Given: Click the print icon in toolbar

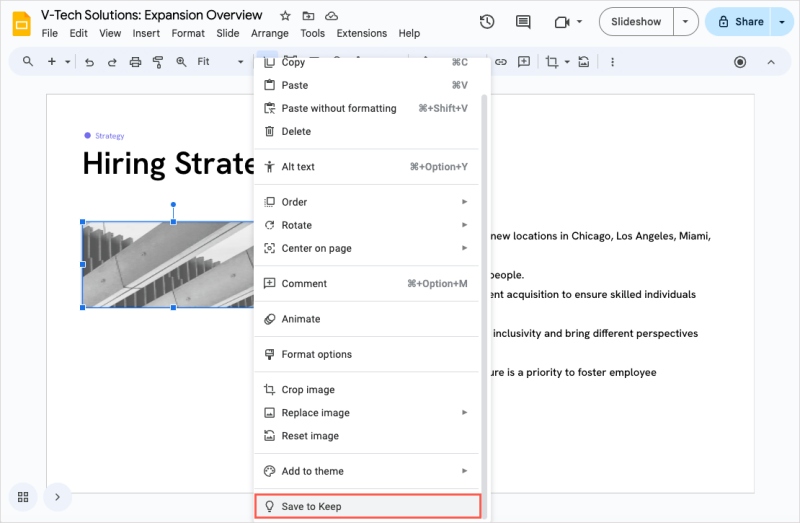Looking at the screenshot, I should [135, 62].
